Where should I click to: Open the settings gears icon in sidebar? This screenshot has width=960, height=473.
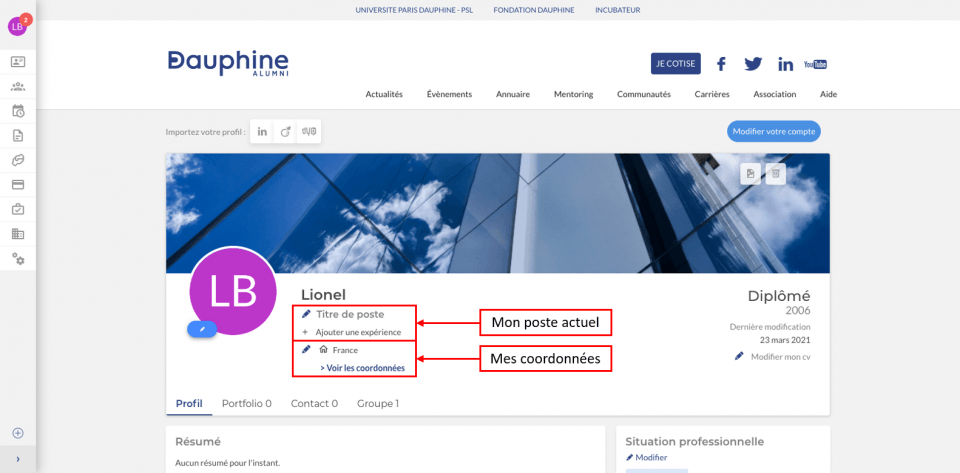point(18,259)
